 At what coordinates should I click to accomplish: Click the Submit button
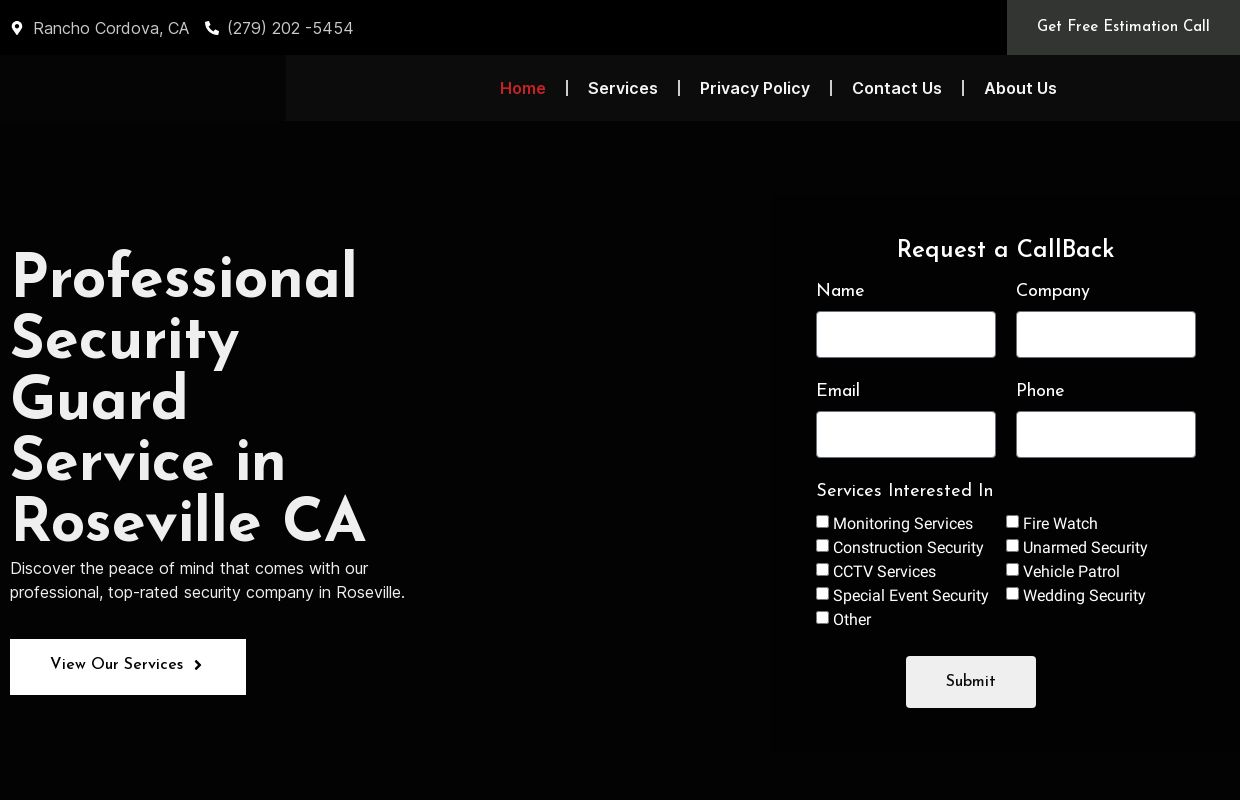[x=970, y=681]
